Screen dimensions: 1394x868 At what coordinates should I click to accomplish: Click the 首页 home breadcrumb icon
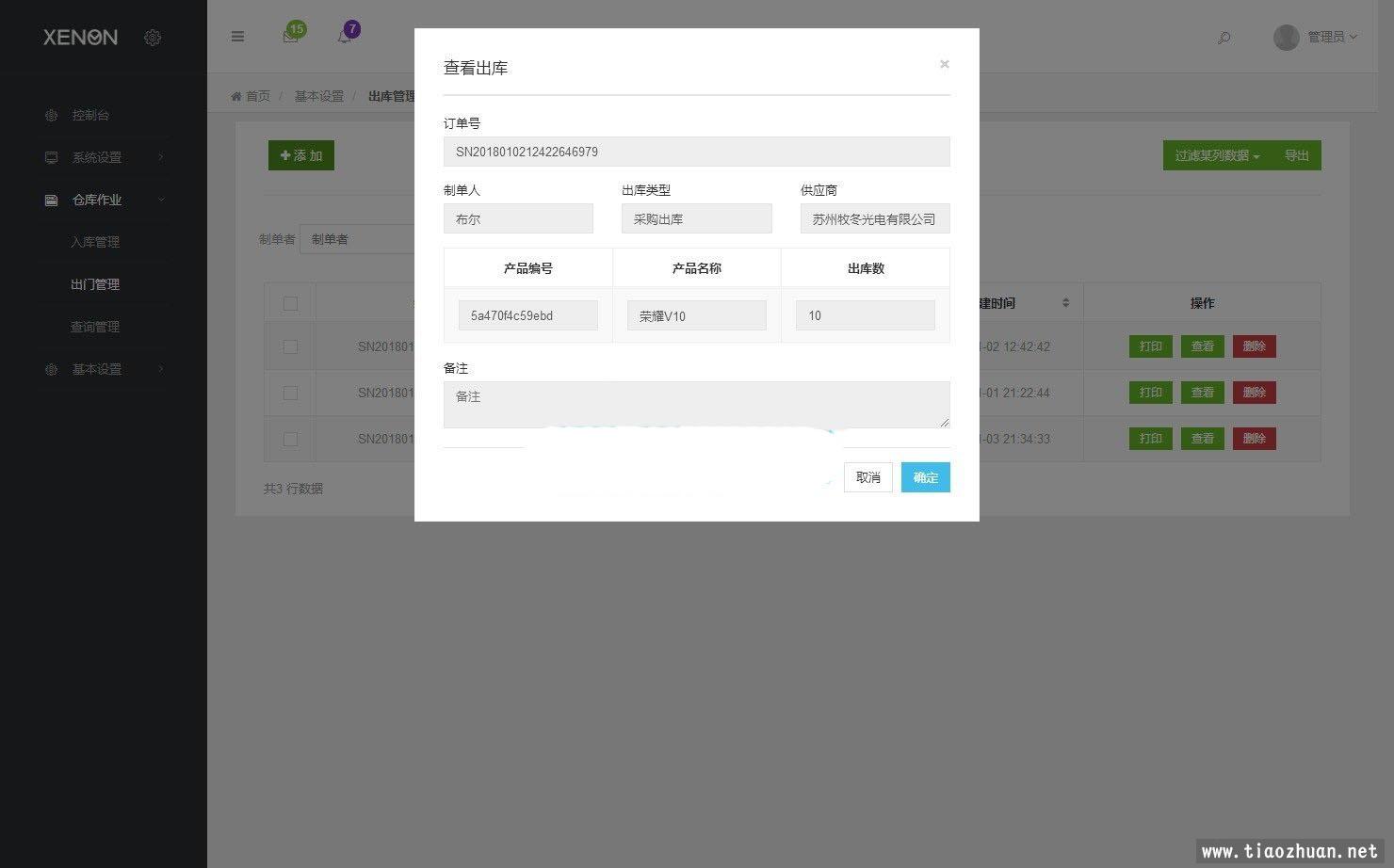(236, 96)
